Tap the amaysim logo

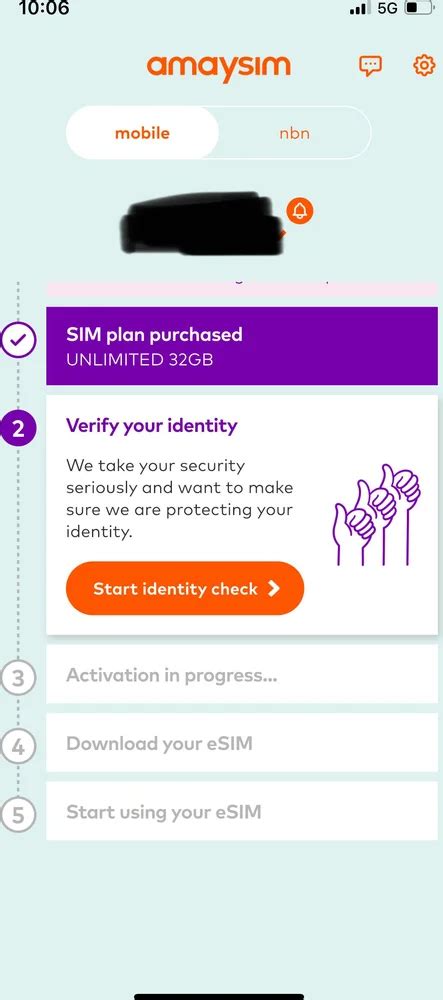[219, 68]
